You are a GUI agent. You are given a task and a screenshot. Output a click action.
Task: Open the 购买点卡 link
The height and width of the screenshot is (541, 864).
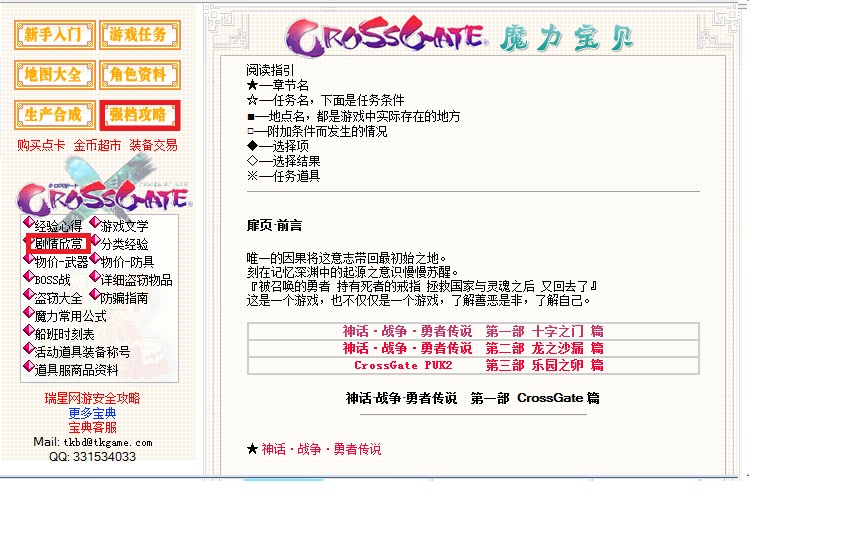[x=41, y=145]
